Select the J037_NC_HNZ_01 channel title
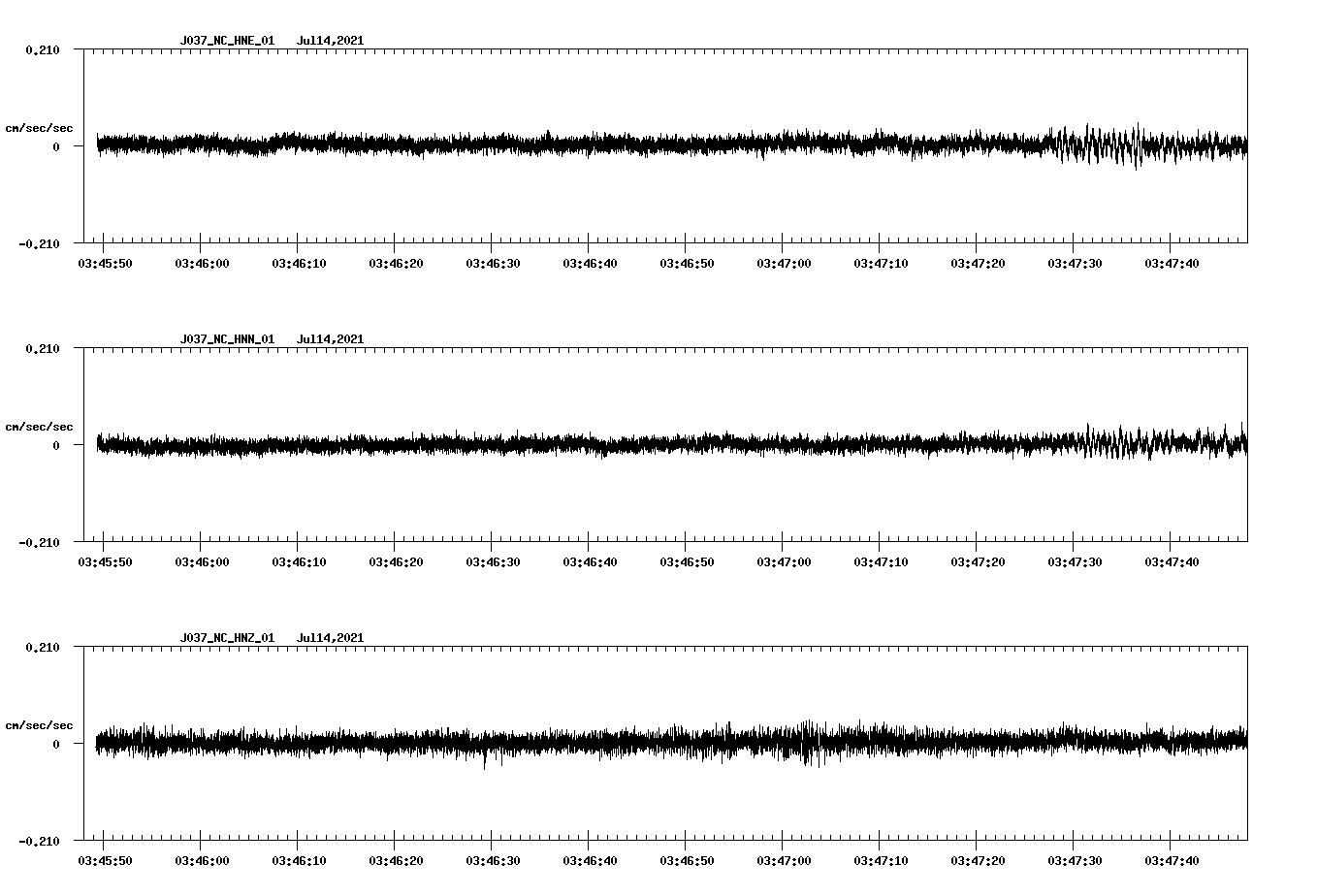This screenshot has height=896, width=1317. pyautogui.click(x=227, y=638)
